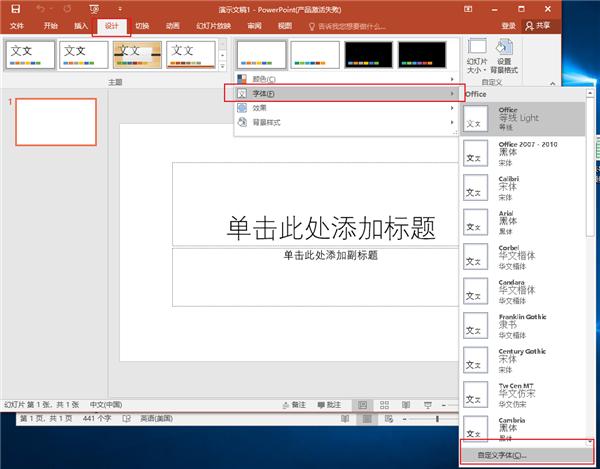Switch to the 切换 (Transitions) tab
The height and width of the screenshot is (469, 600).
[142, 26]
